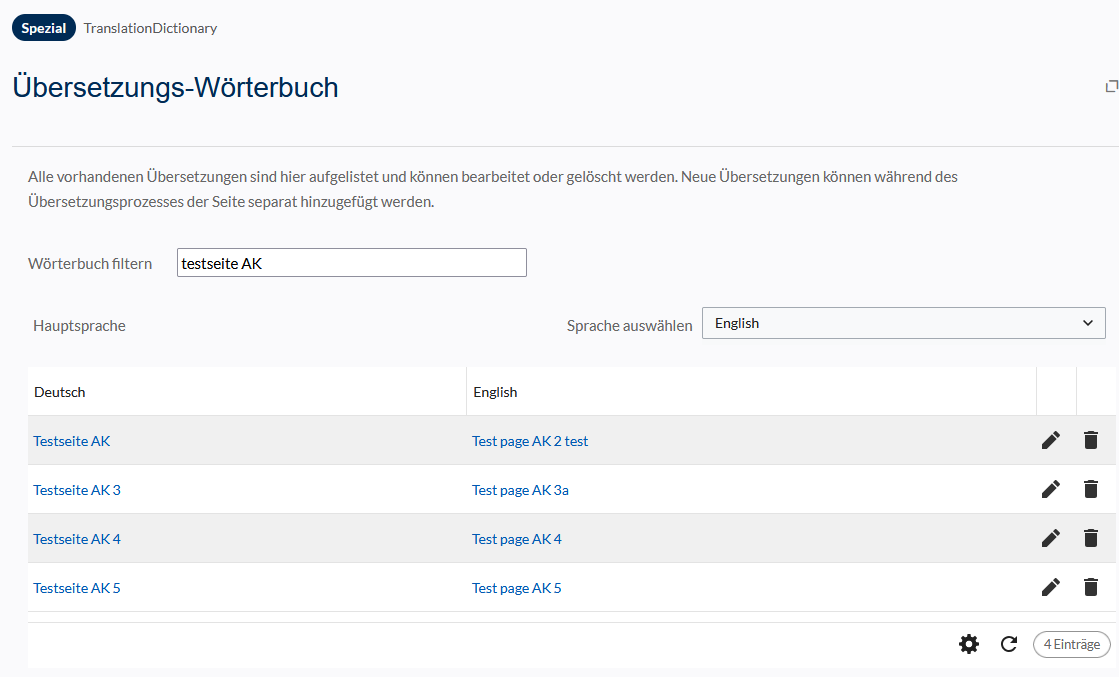Remove the Testseite AK 3 entry

[x=1091, y=489]
